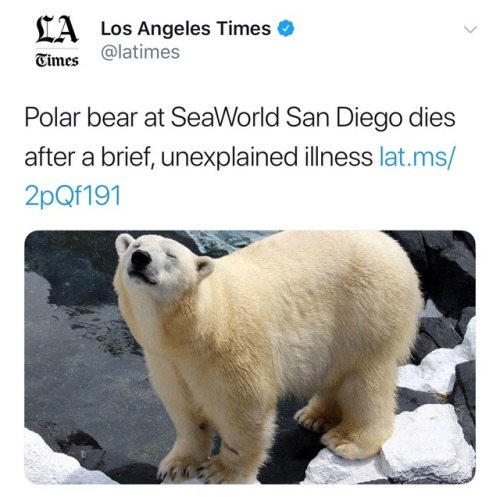500x497 pixels.
Task: Expand the tweet options chevron
Action: [x=471, y=30]
